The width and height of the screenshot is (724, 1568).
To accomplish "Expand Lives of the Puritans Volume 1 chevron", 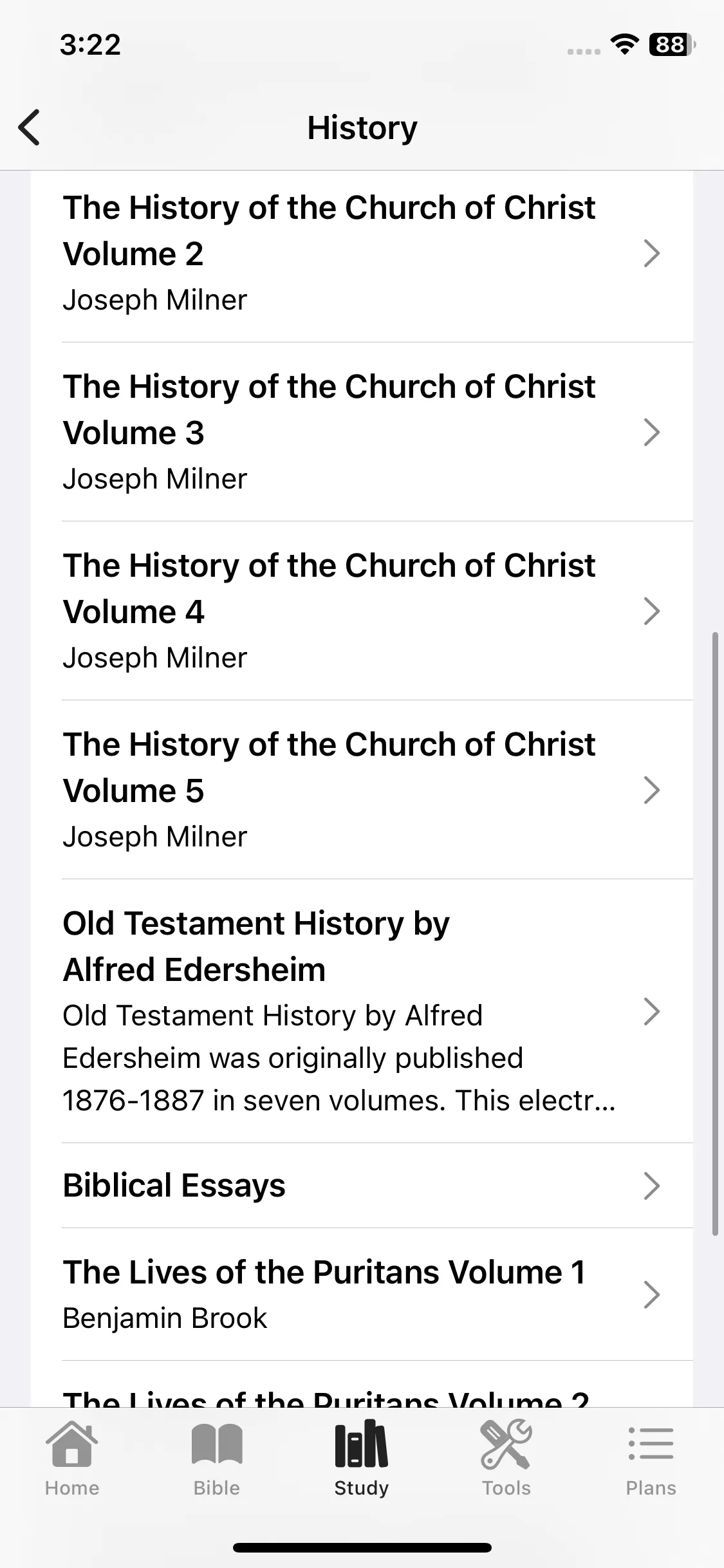I will click(x=652, y=1294).
